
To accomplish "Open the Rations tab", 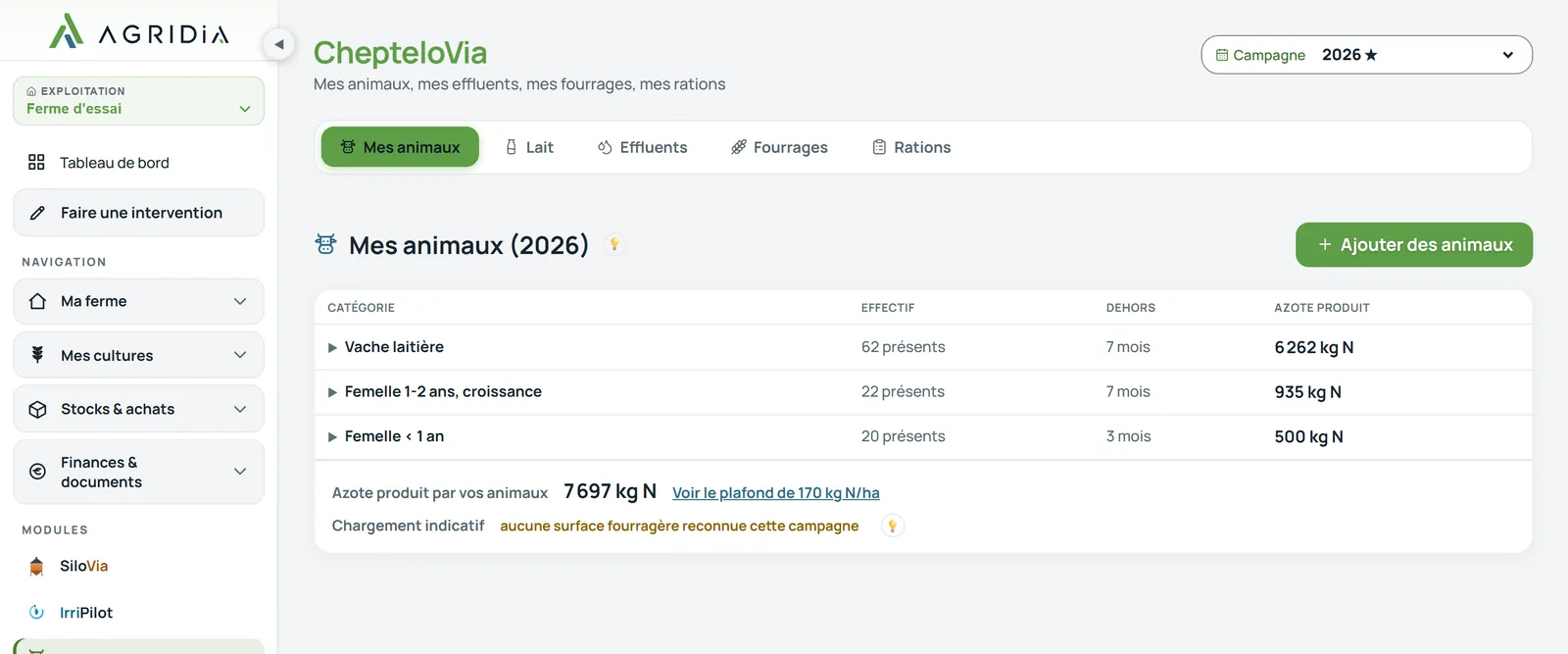I will tap(911, 147).
